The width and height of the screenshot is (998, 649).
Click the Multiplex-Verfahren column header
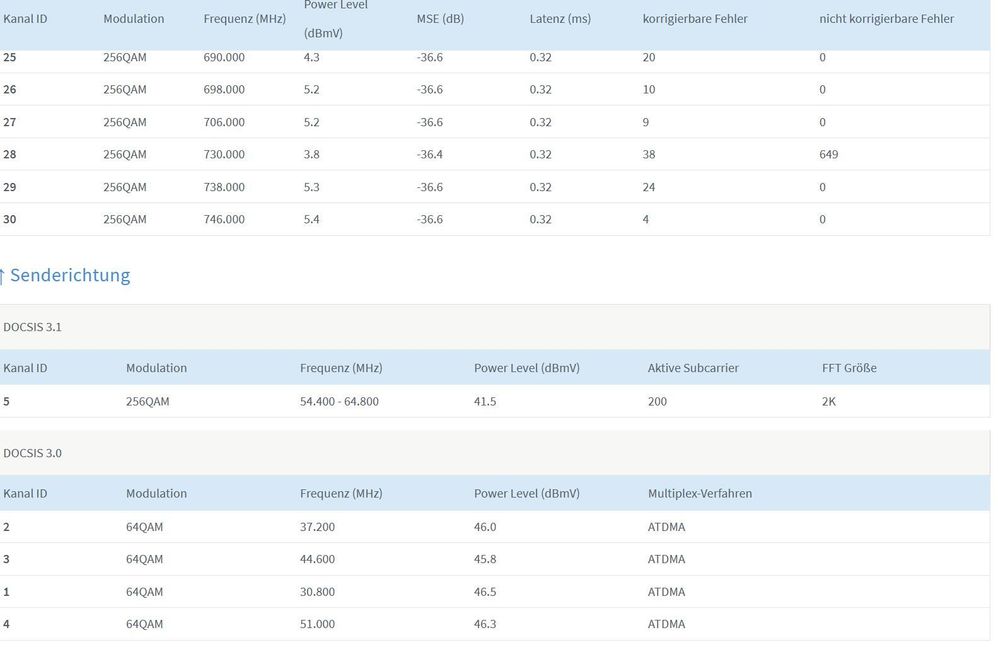699,493
